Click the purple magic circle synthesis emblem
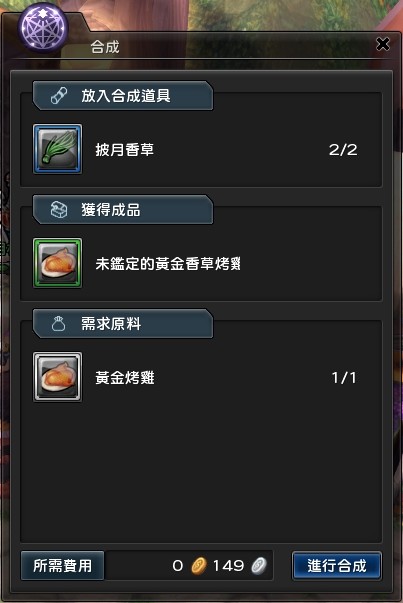The image size is (403, 603). [43, 27]
